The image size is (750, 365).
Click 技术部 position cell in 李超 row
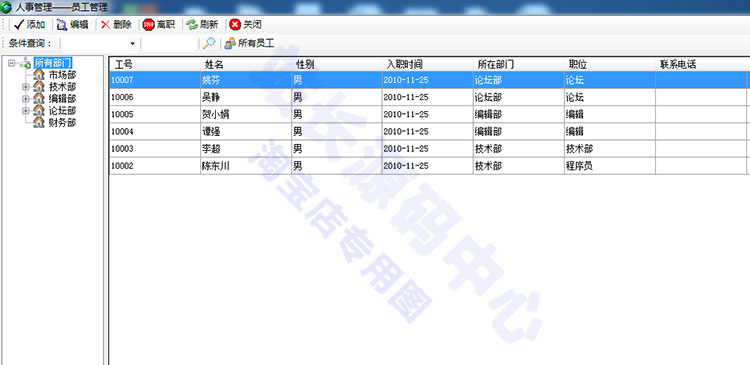pos(610,149)
